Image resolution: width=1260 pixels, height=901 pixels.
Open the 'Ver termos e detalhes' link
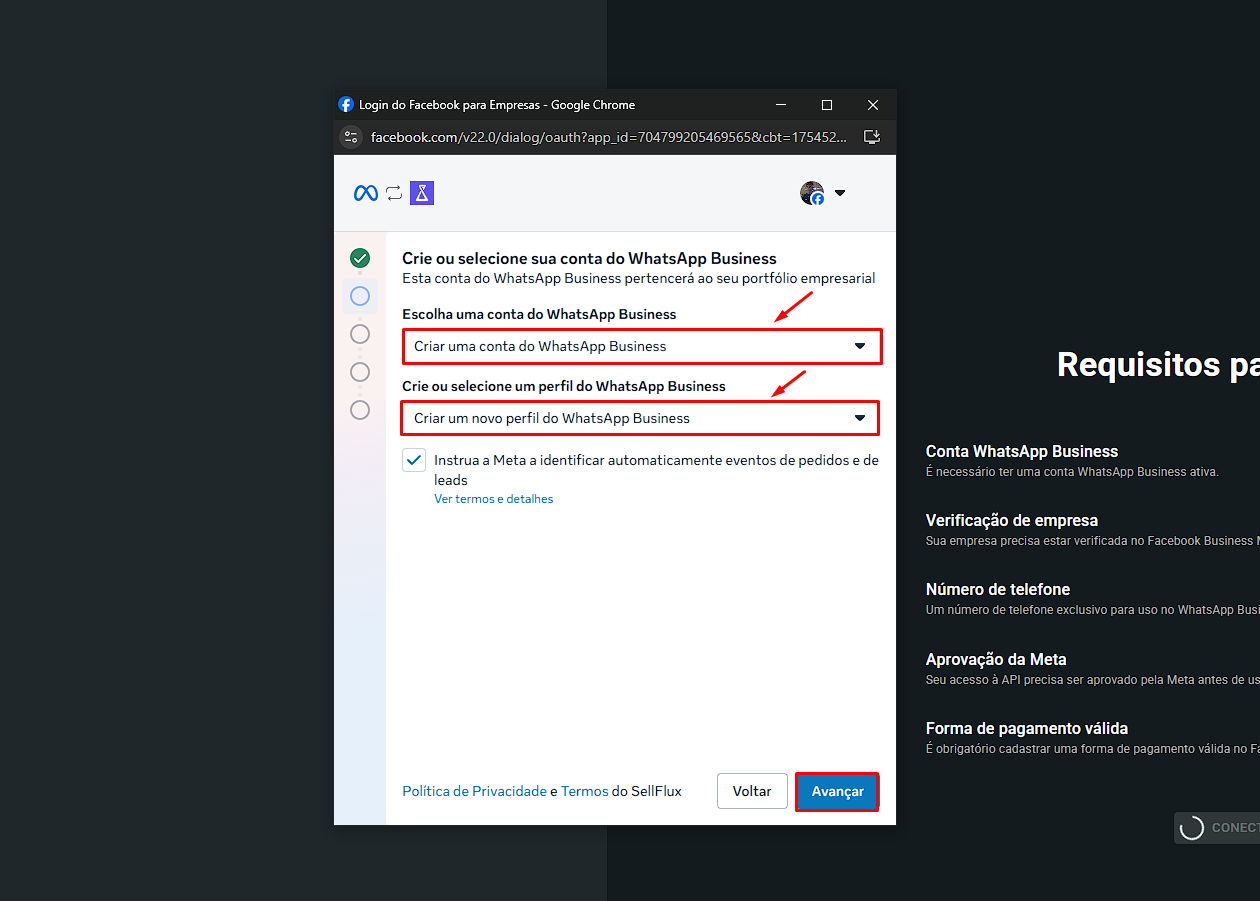click(493, 499)
